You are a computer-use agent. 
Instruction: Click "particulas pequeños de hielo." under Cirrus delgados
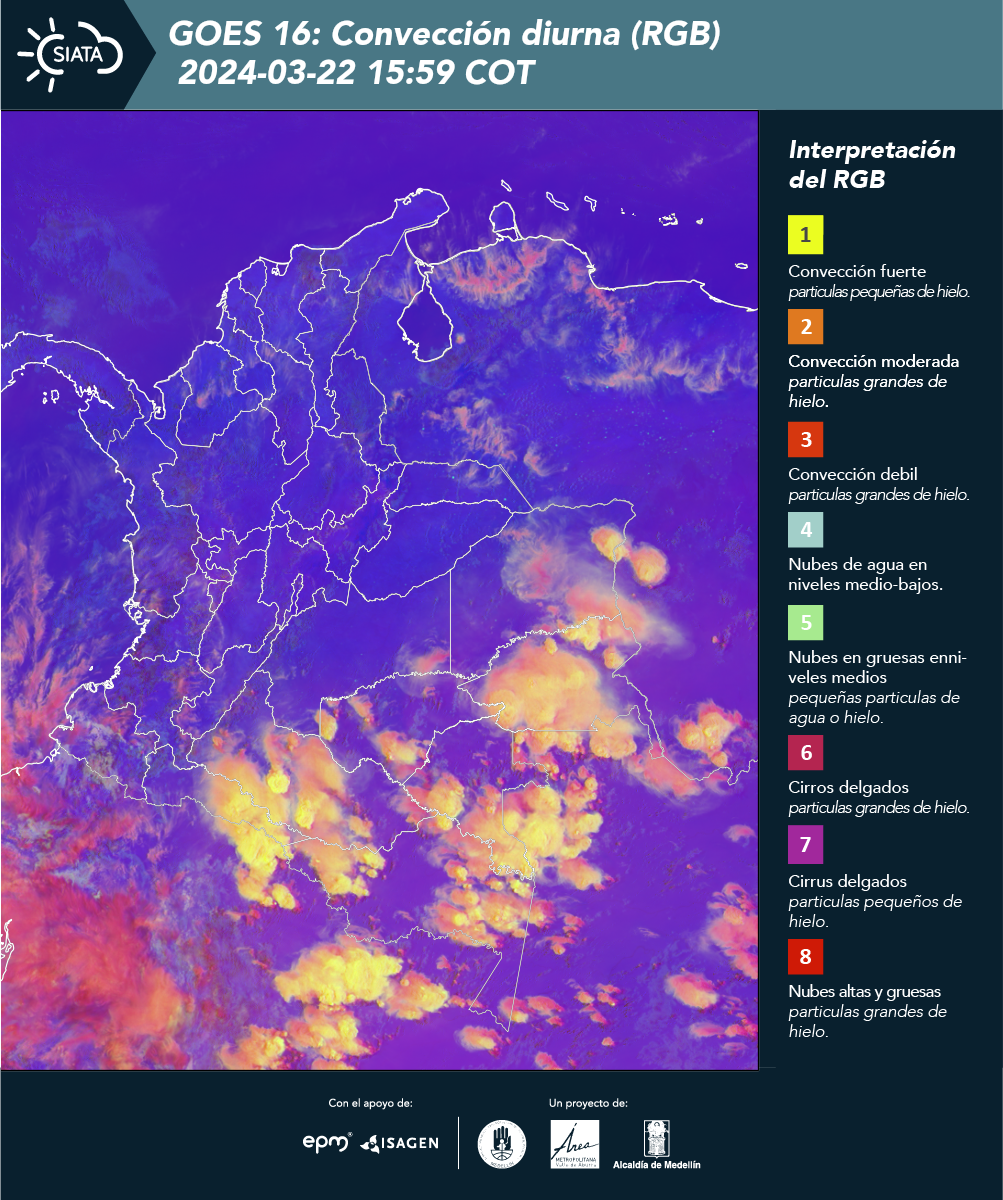coord(875,912)
